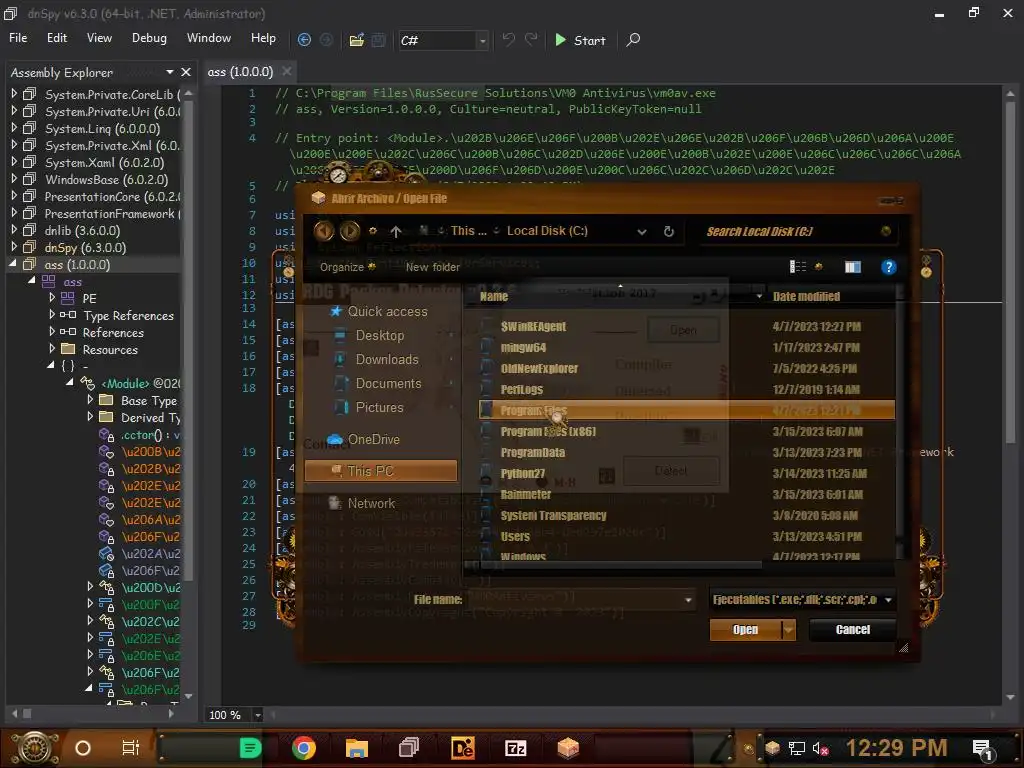Select the Python27 folder row
This screenshot has width=1024, height=768.
686,473
